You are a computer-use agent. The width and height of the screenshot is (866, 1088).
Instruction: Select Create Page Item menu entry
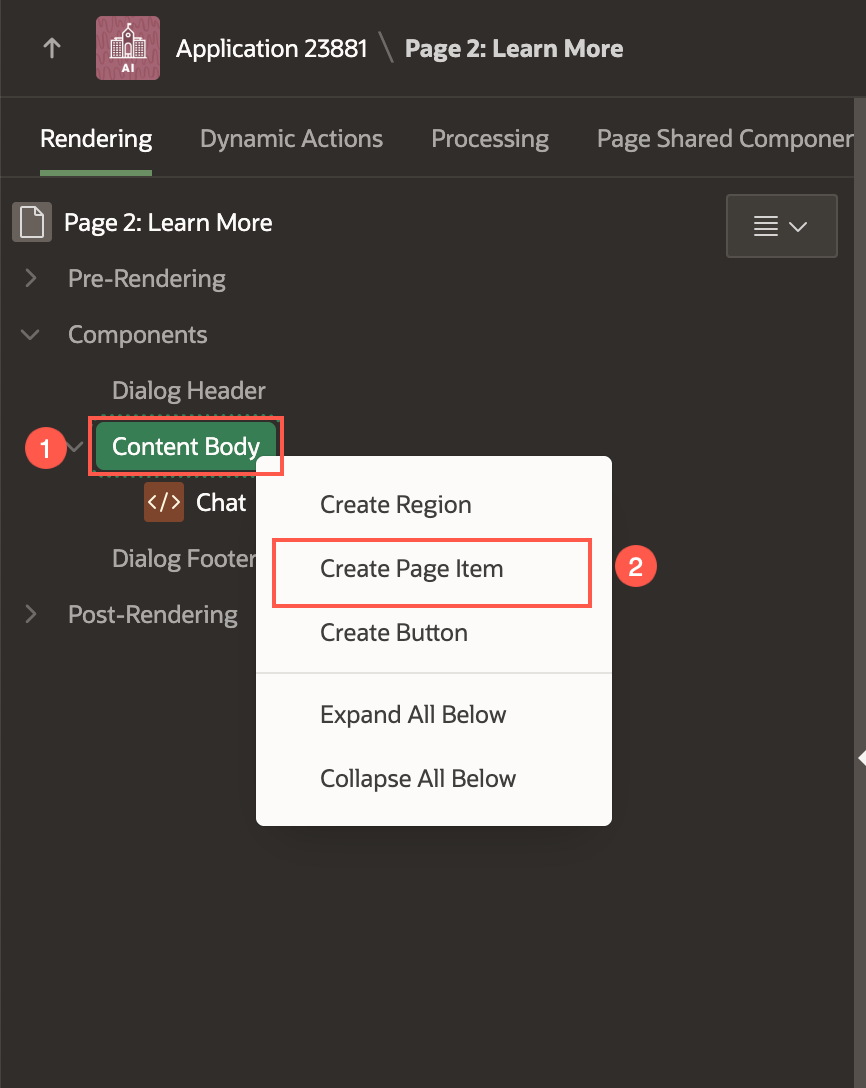(411, 569)
